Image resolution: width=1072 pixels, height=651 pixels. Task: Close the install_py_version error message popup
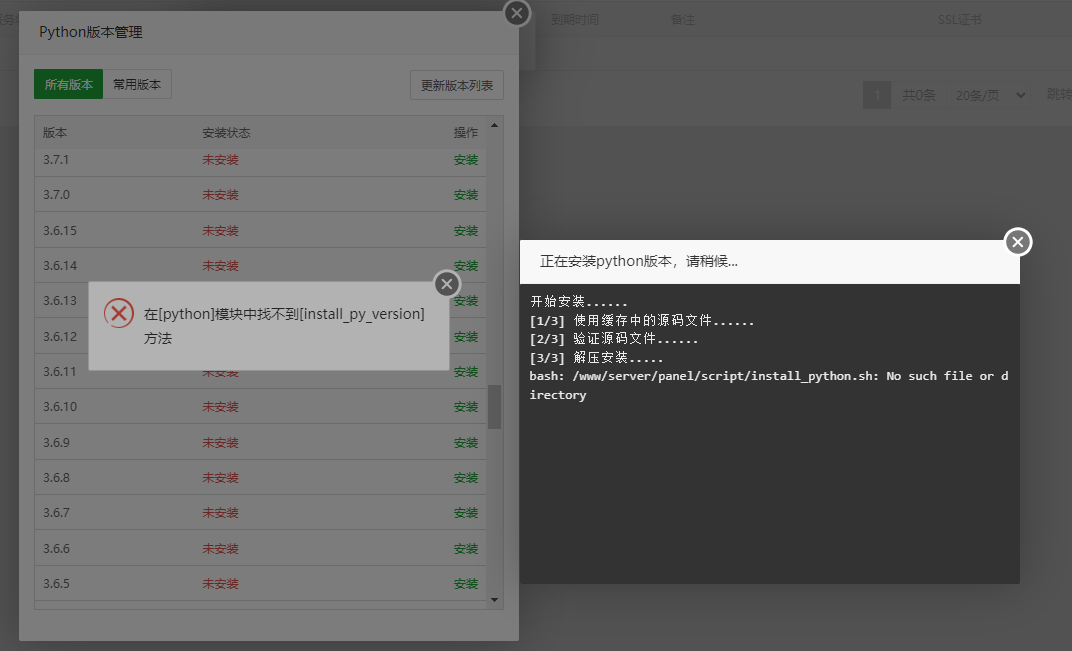(x=447, y=284)
